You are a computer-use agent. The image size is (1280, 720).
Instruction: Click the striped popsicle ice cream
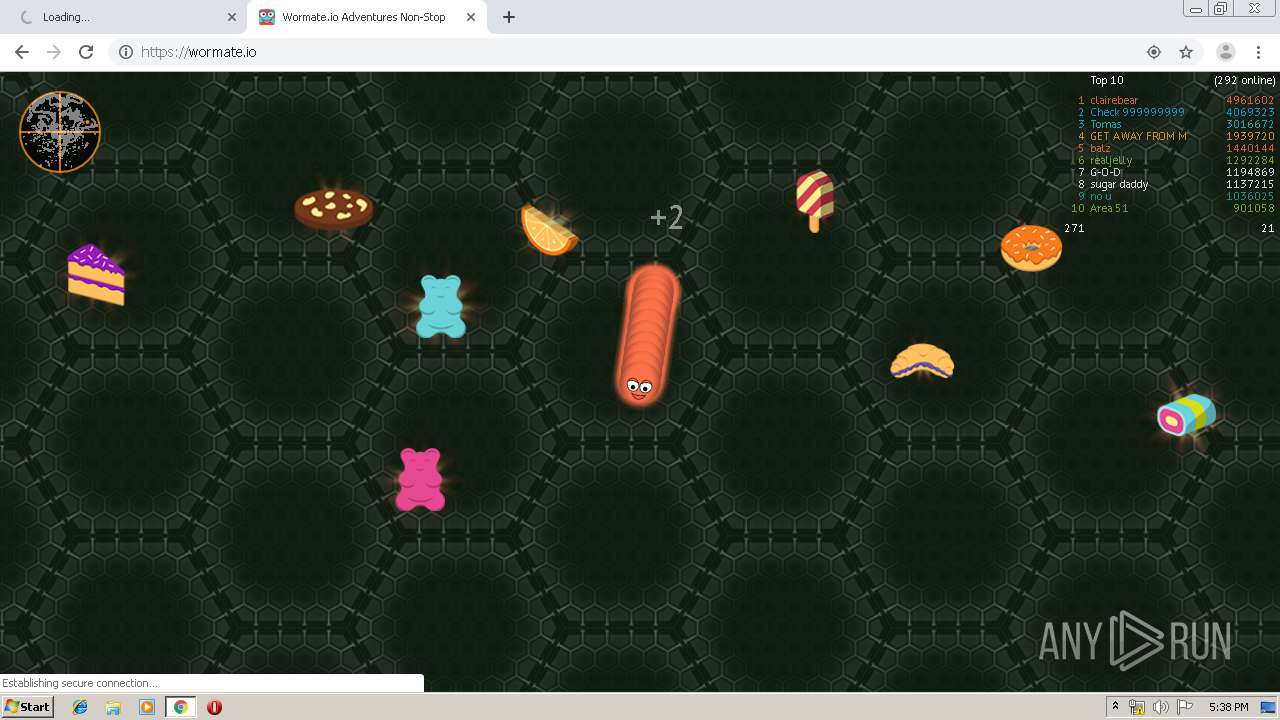click(x=815, y=200)
